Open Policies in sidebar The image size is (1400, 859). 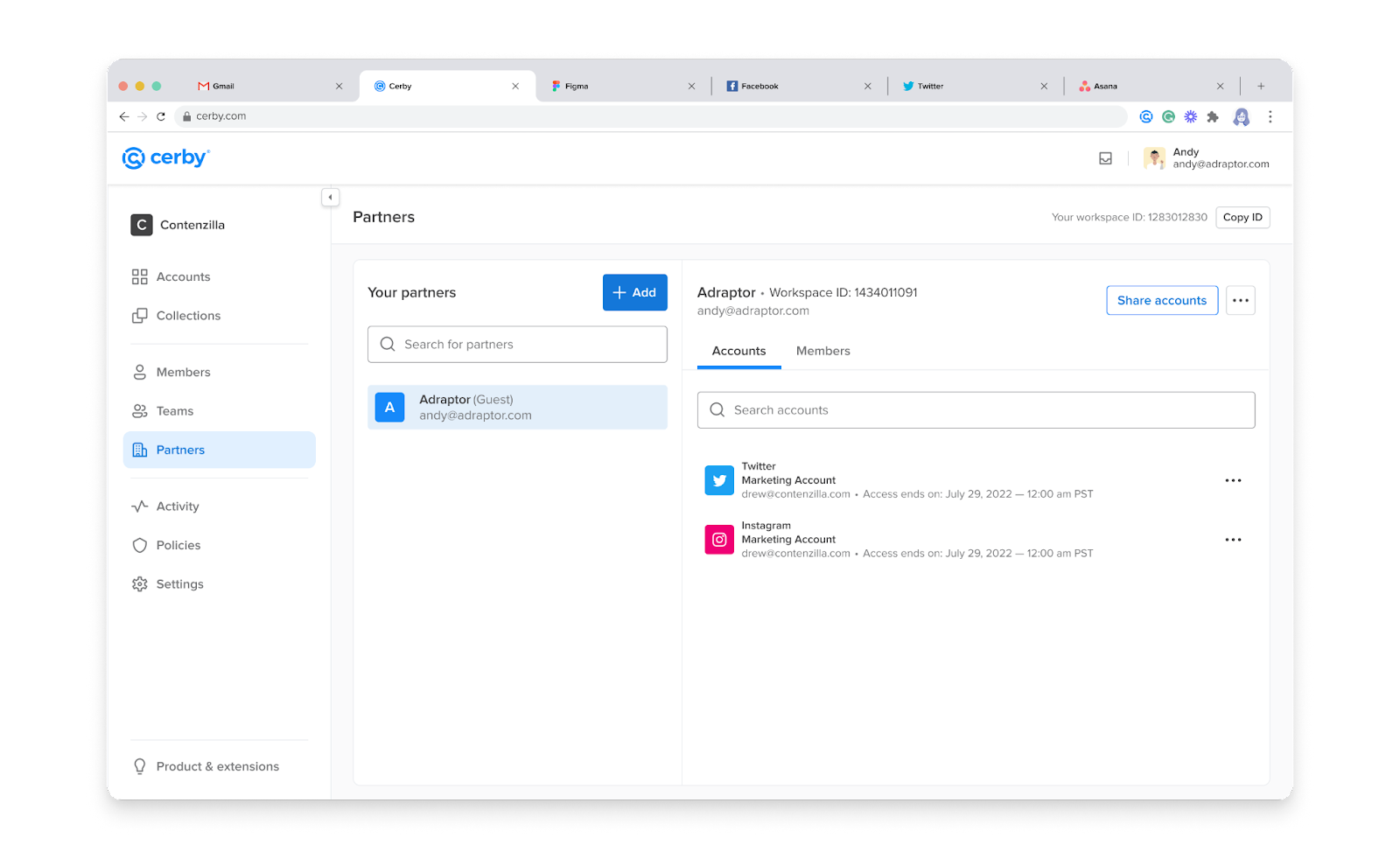pos(166,545)
